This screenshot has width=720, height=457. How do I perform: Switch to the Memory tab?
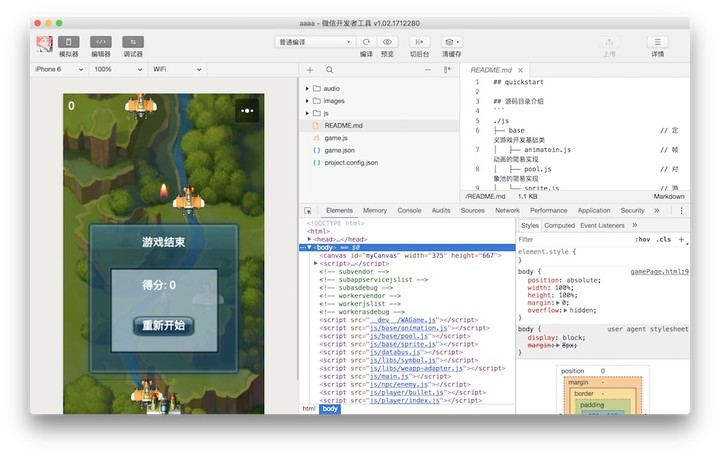click(x=375, y=210)
